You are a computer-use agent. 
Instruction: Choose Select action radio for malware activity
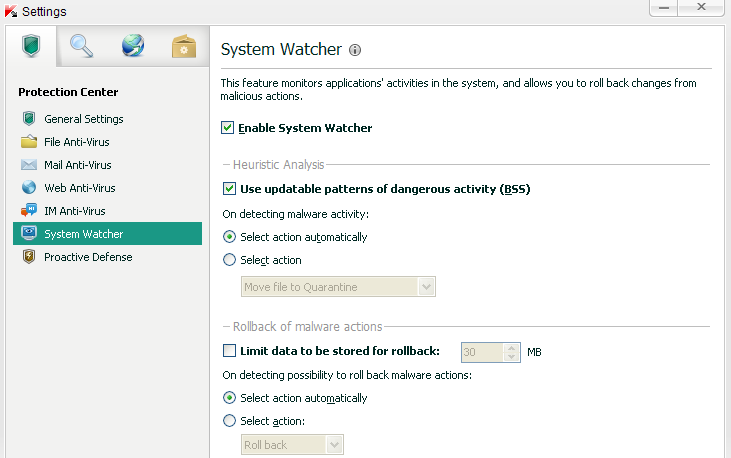[229, 260]
